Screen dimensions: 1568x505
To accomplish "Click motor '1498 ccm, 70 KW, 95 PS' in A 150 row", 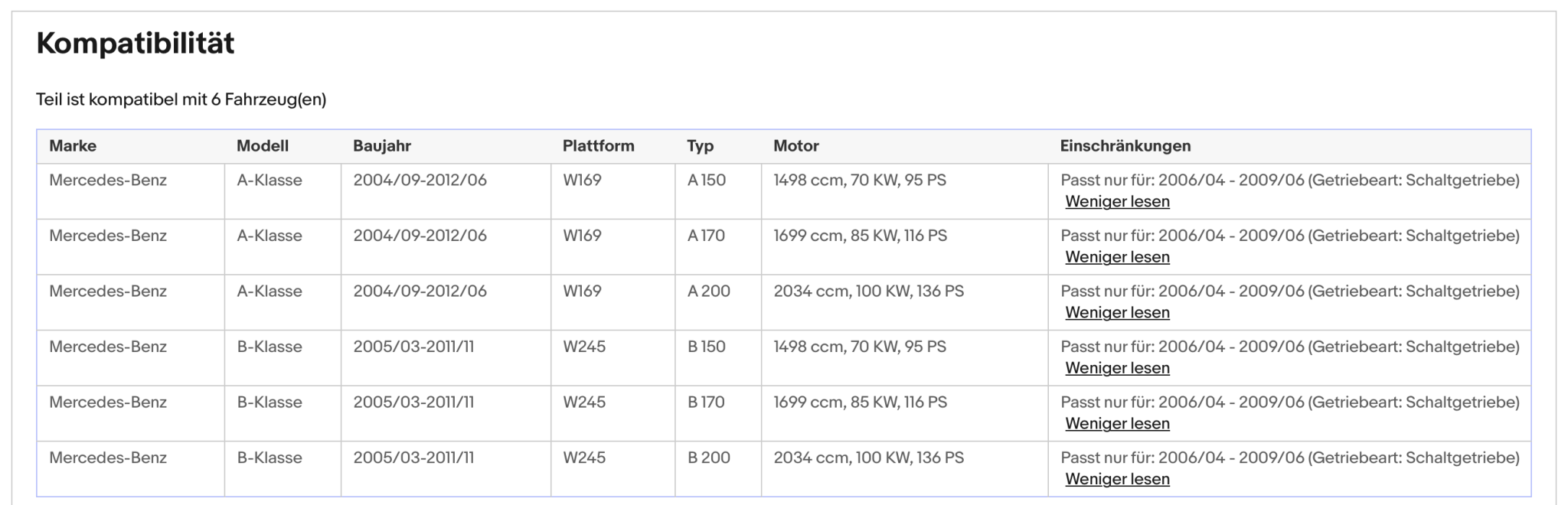I will (x=860, y=181).
